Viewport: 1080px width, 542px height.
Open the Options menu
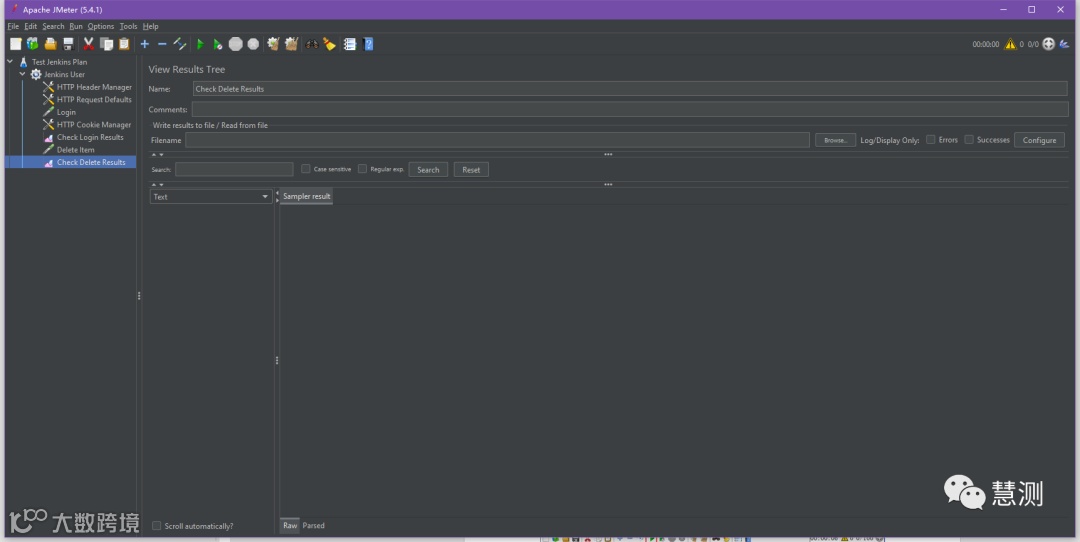(101, 26)
